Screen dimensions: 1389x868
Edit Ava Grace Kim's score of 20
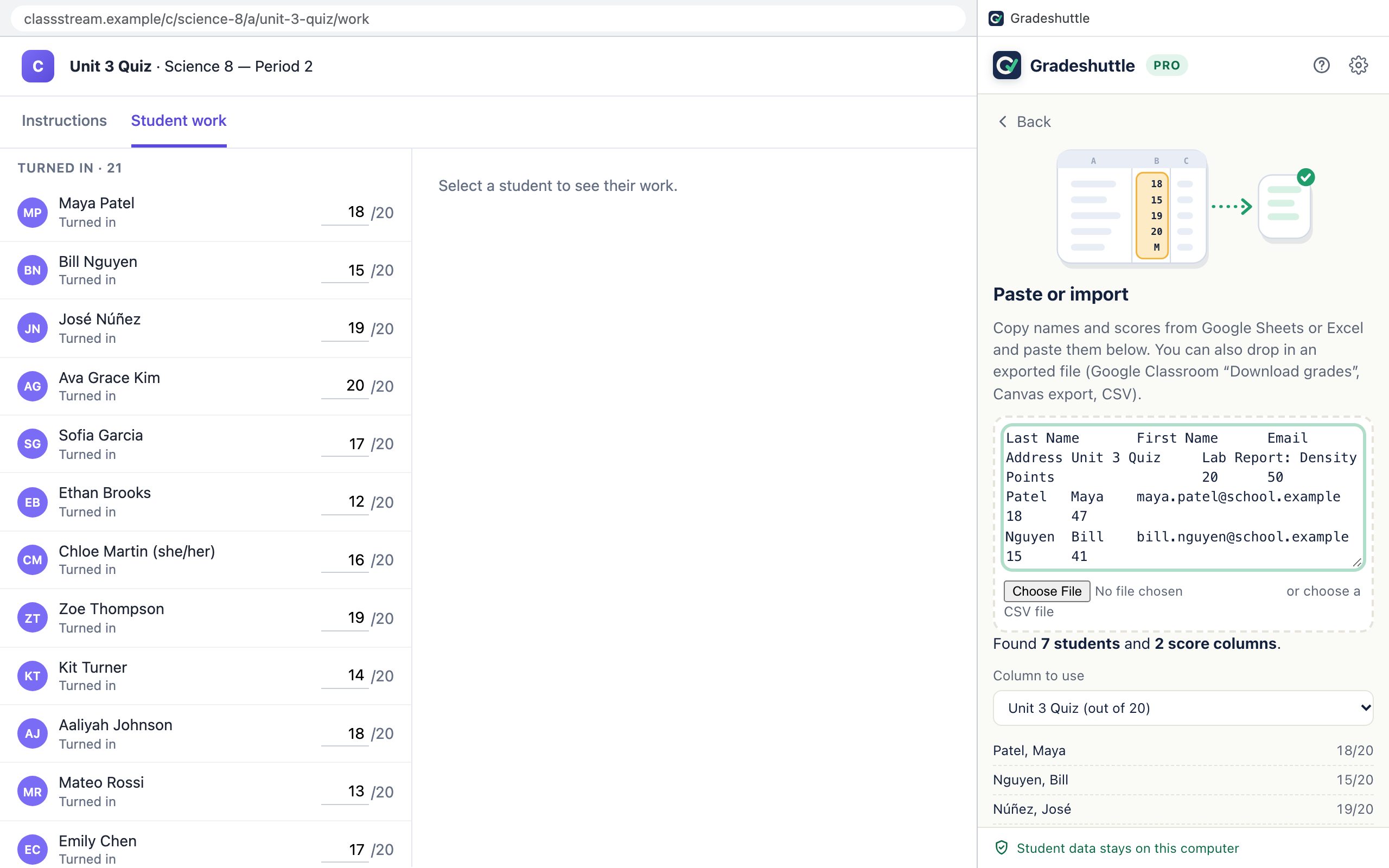pyautogui.click(x=345, y=386)
